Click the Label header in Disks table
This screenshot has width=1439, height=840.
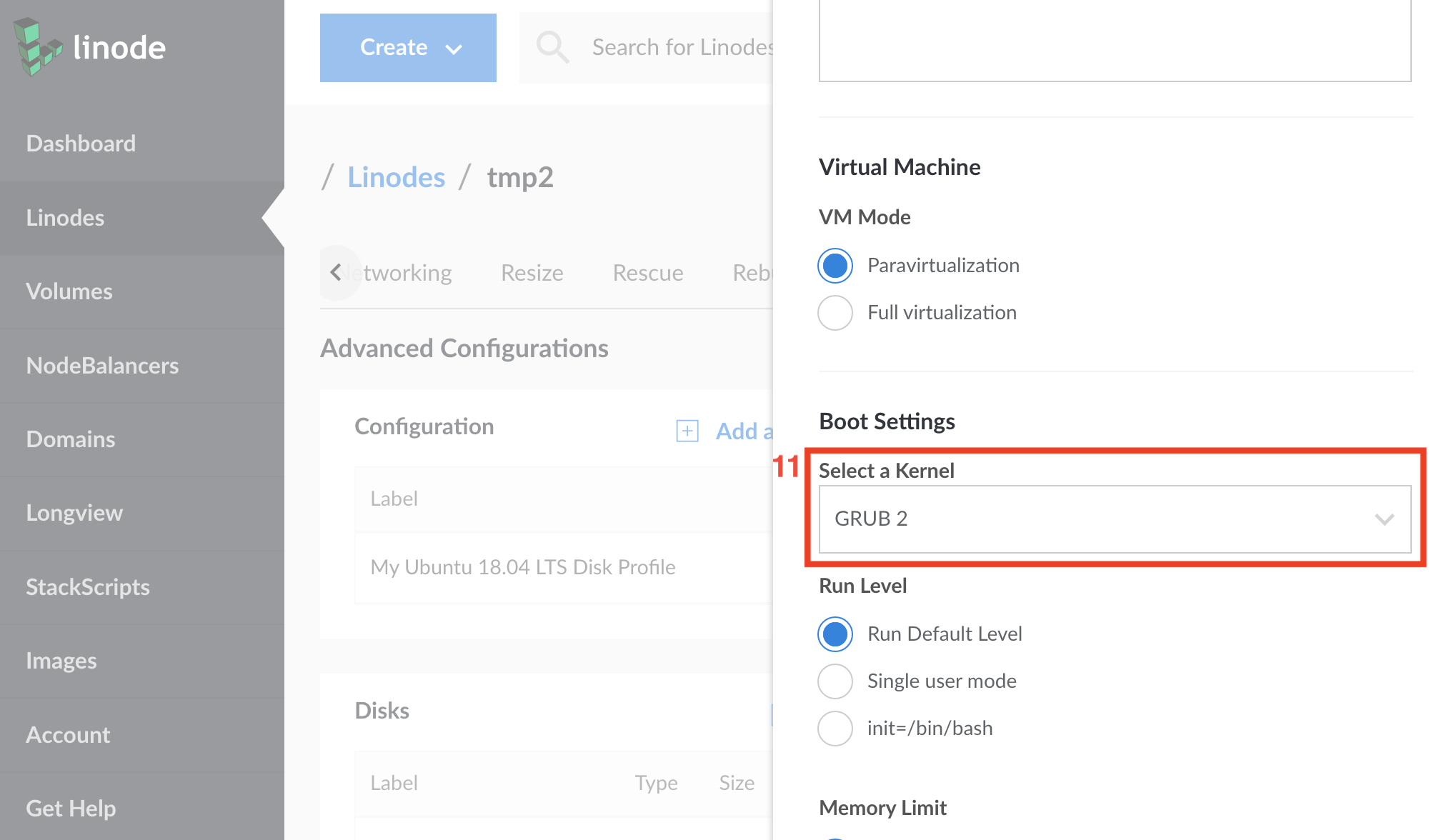point(394,783)
